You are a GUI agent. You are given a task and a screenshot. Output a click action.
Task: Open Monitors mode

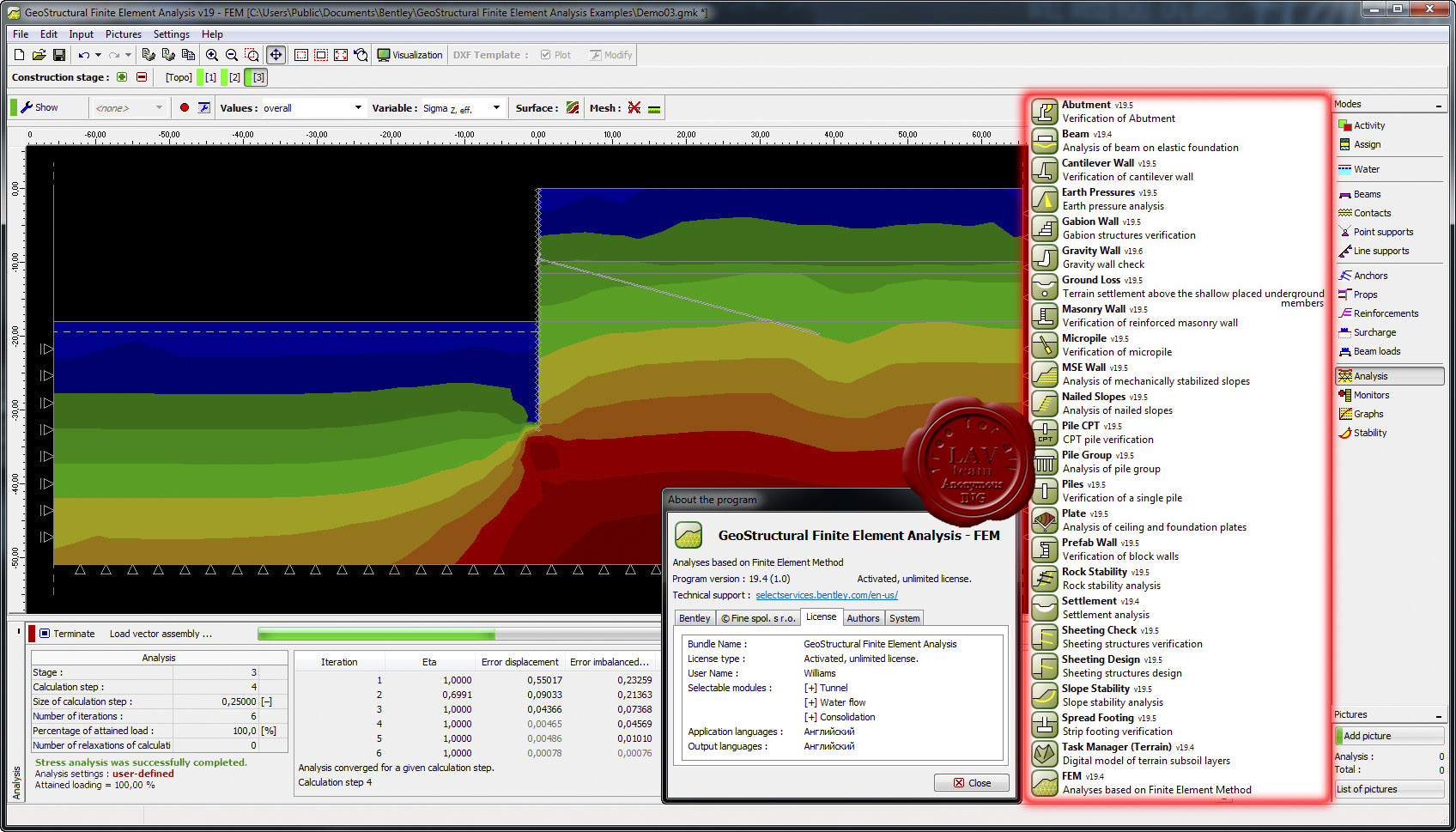pyautogui.click(x=1364, y=395)
